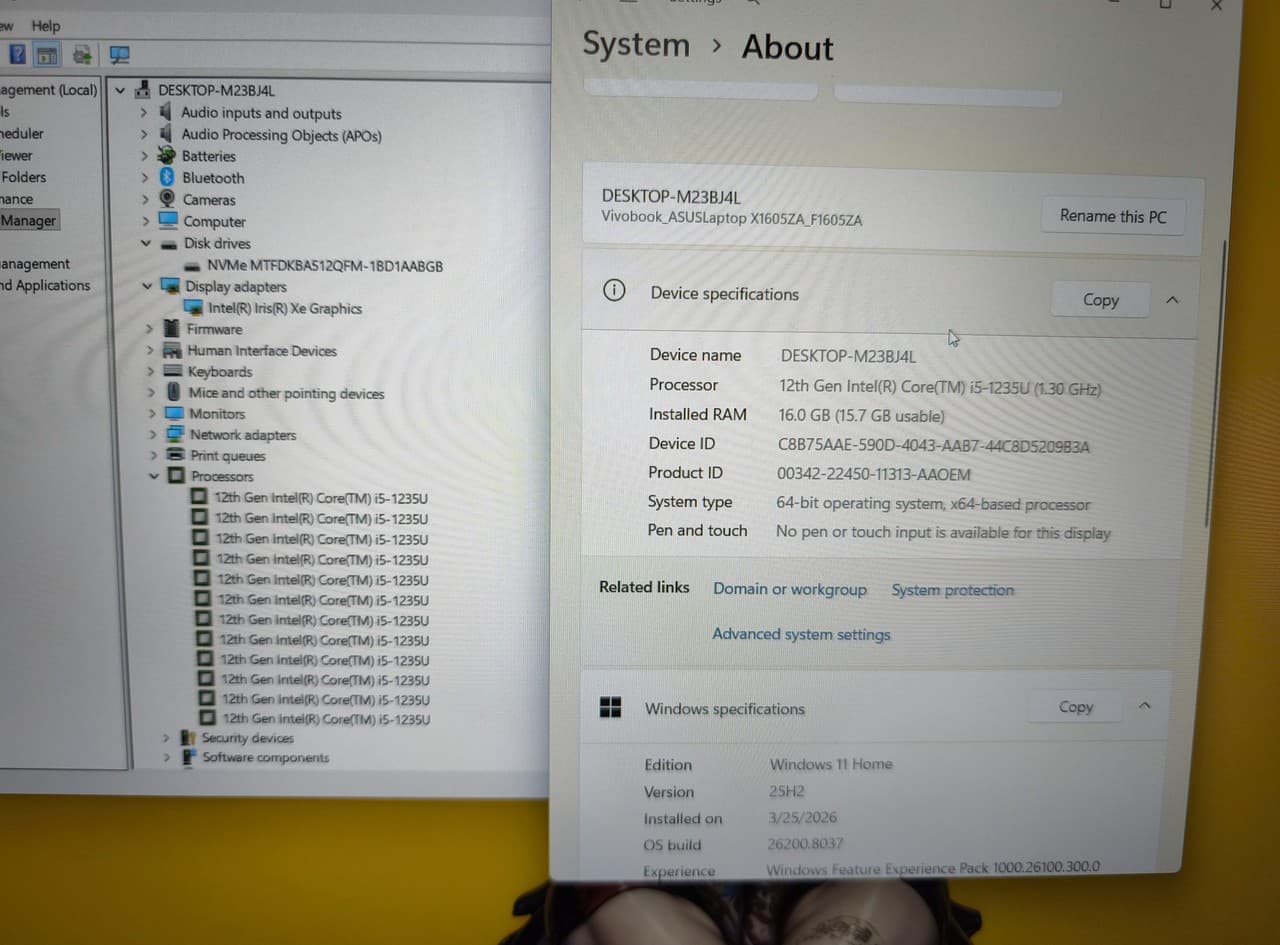
Task: Open System protection link
Action: 953,590
